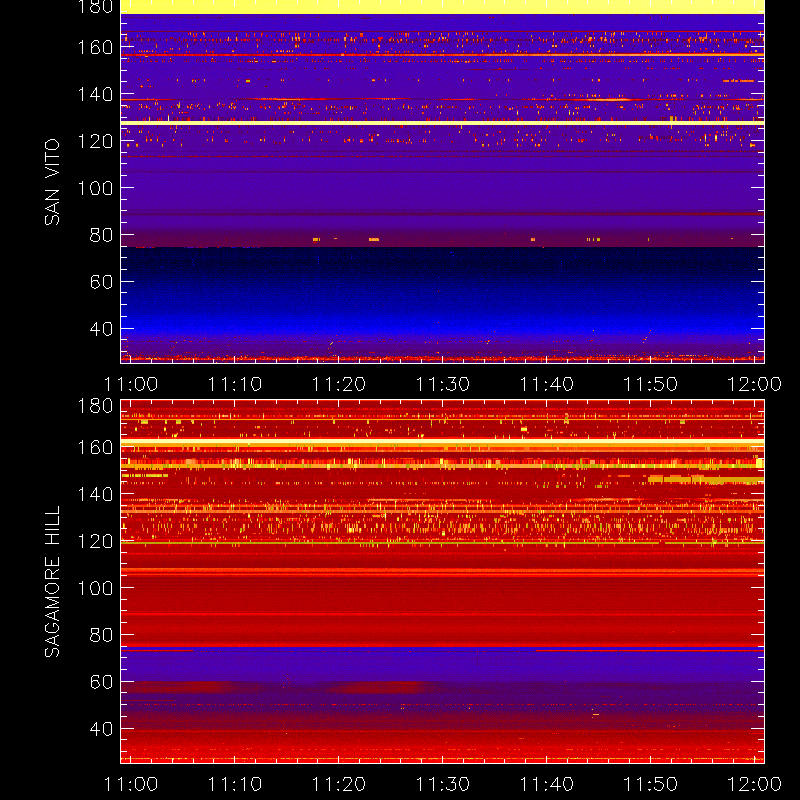
Task: Click Sagamore Hill plot's 11:30 time label
Action: (x=443, y=784)
